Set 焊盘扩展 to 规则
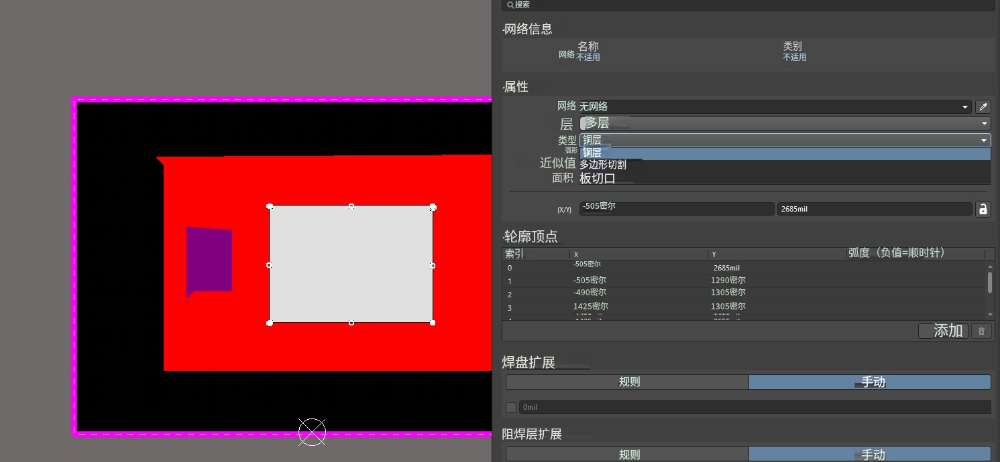Viewport: 1000px width, 462px height. [627, 382]
